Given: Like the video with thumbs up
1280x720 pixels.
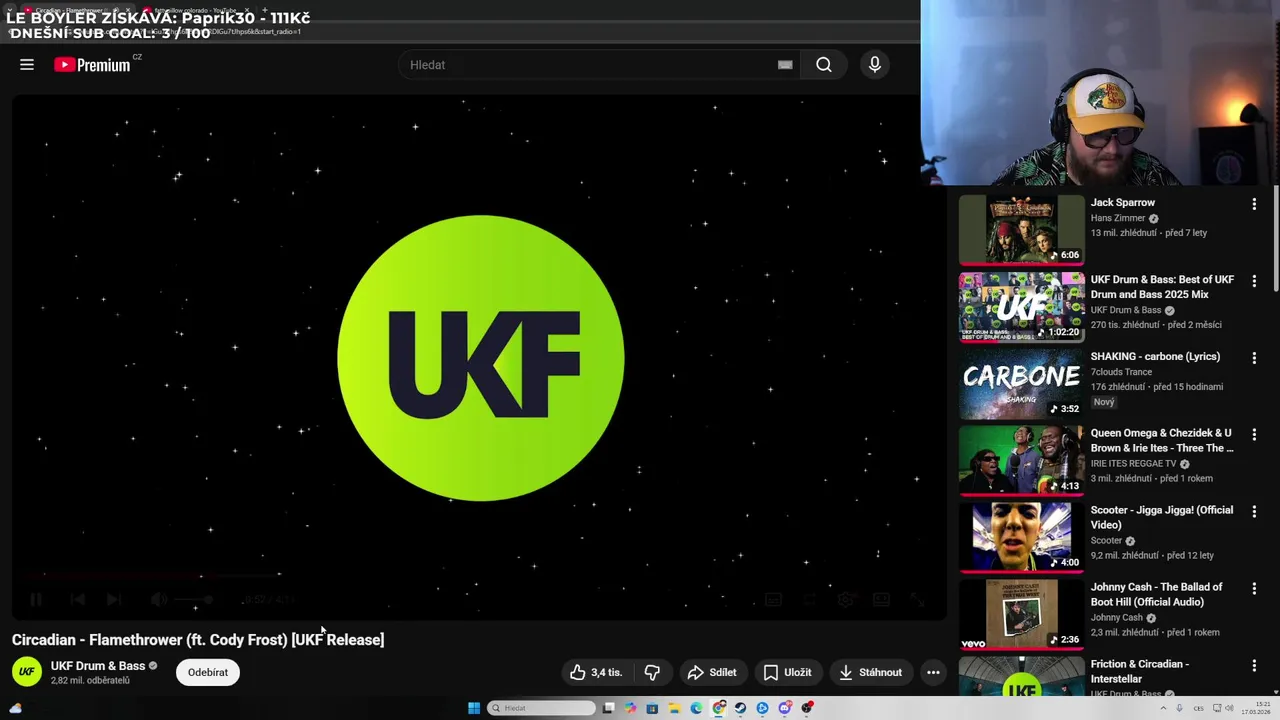Looking at the screenshot, I should 596,673.
